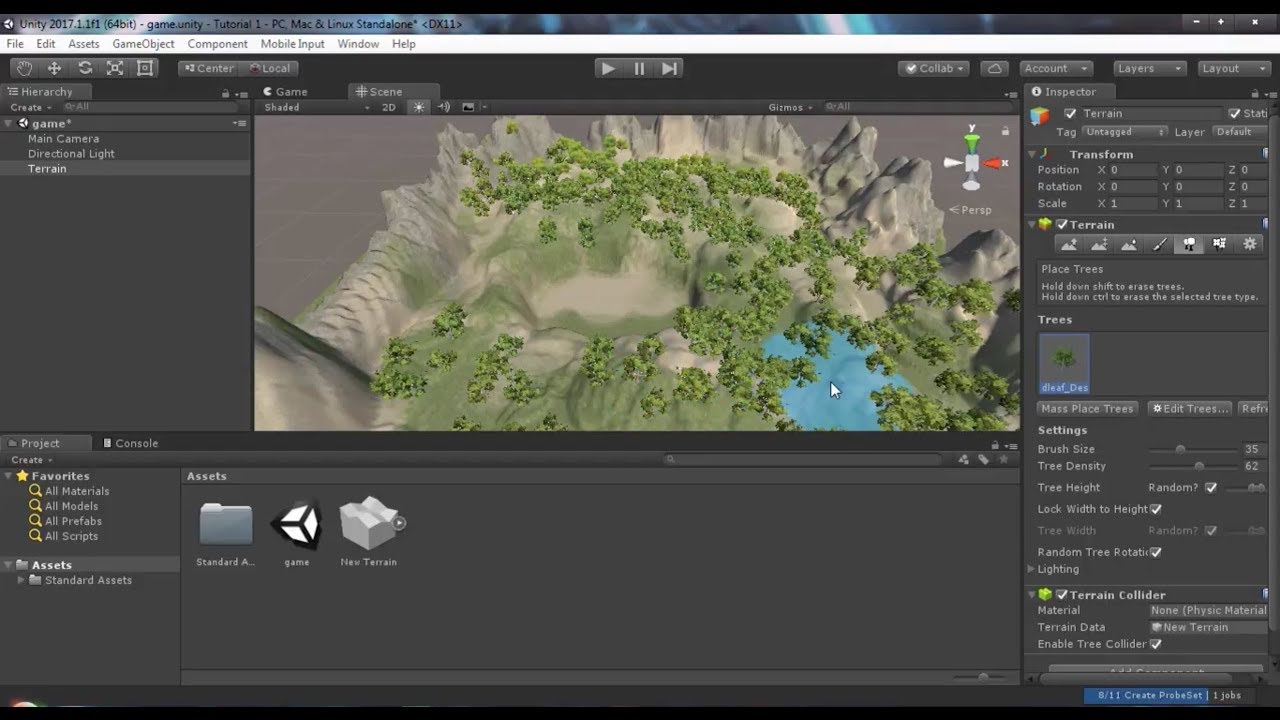Image resolution: width=1280 pixels, height=720 pixels.
Task: Select Smooth Height terrain tool
Action: tap(1129, 244)
